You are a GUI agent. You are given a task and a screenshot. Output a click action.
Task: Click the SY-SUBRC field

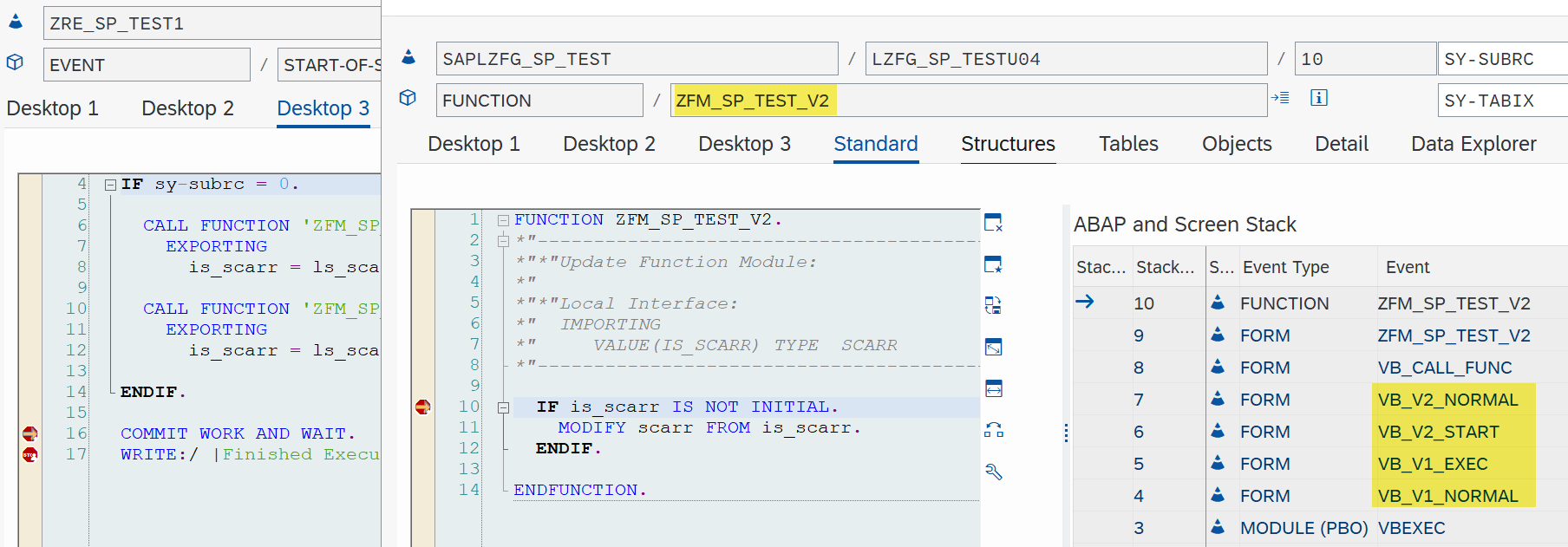pyautogui.click(x=1502, y=59)
